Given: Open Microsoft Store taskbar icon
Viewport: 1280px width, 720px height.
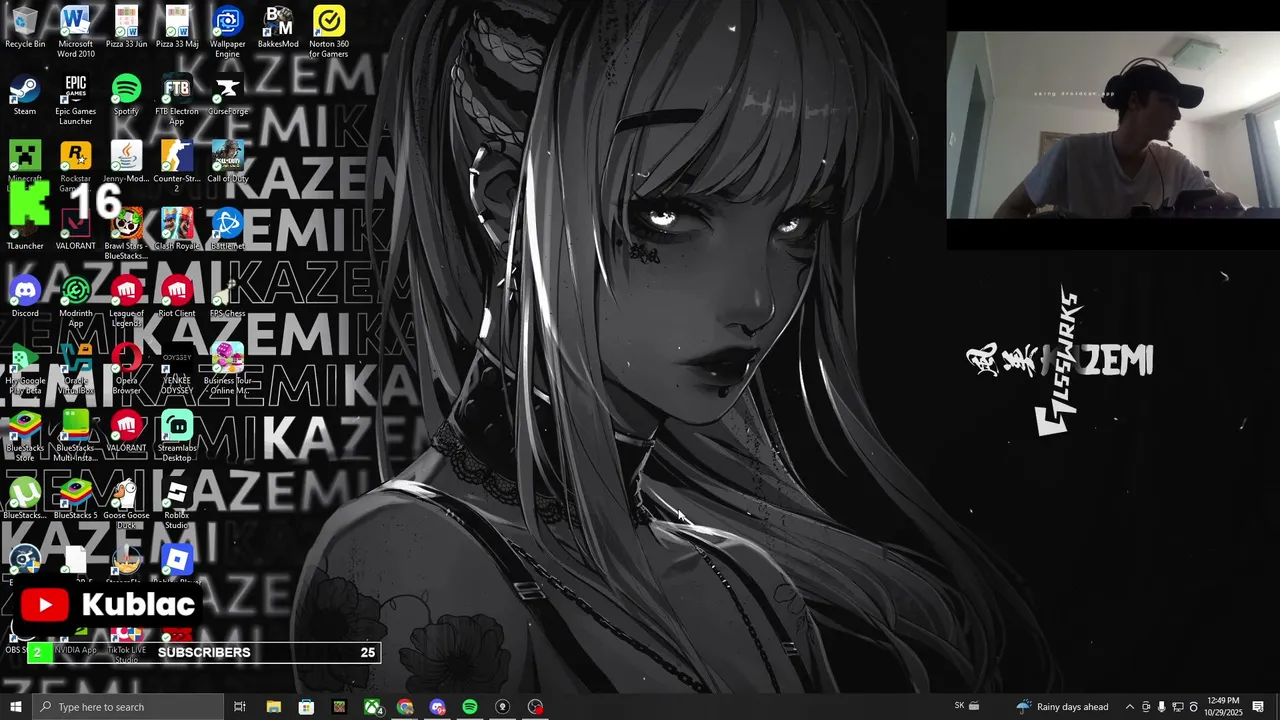Looking at the screenshot, I should [306, 707].
